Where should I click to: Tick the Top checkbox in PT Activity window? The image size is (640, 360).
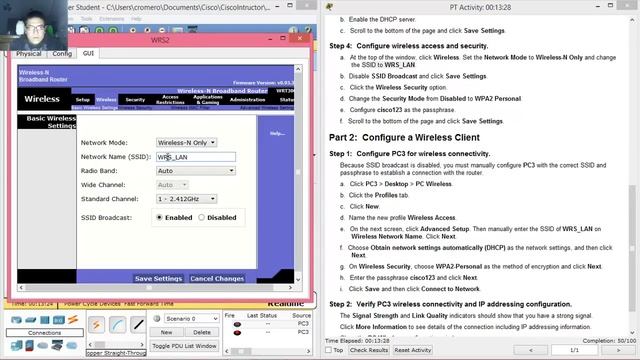328,350
